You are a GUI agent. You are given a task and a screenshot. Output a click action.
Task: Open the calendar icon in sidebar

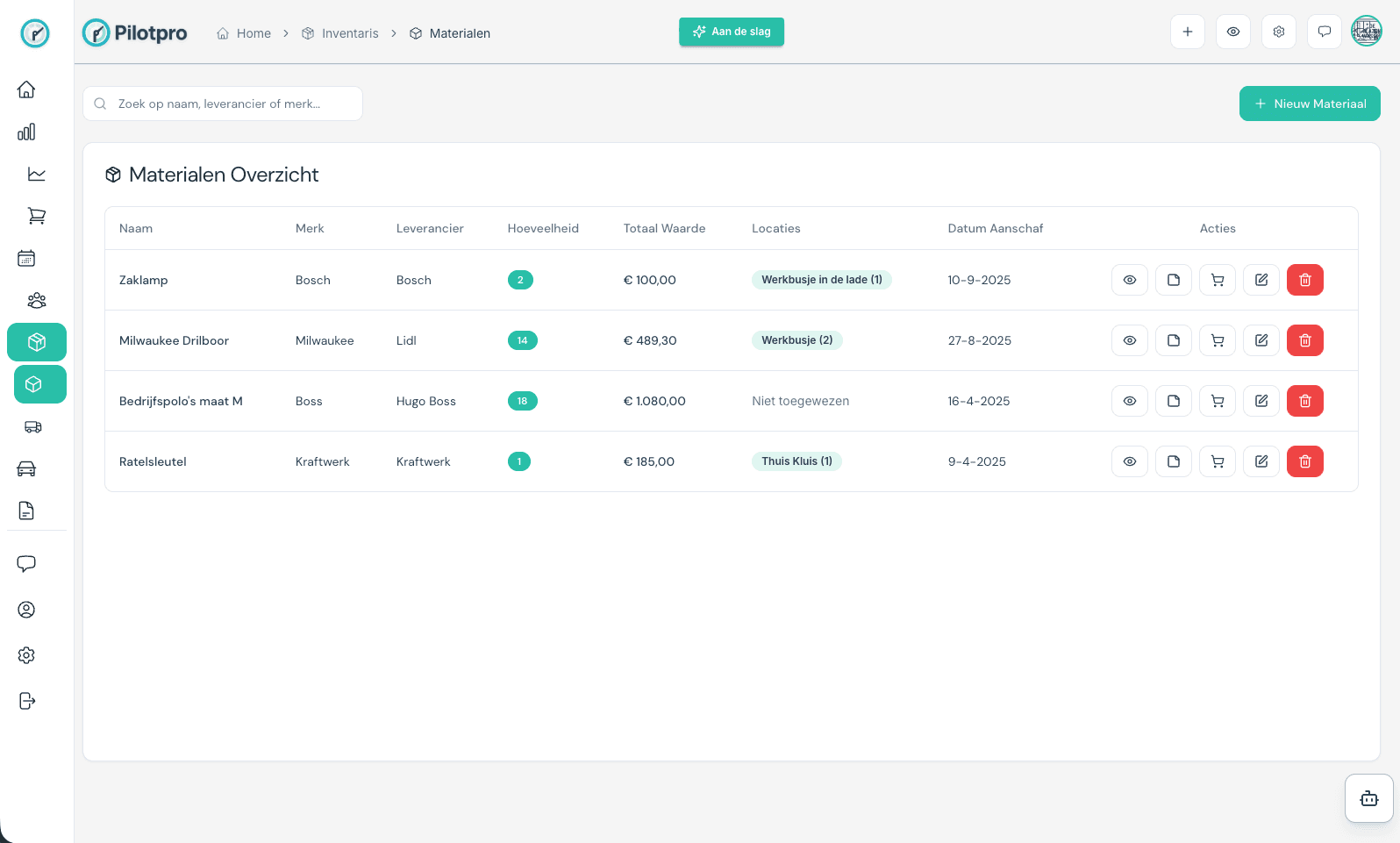pyautogui.click(x=26, y=258)
